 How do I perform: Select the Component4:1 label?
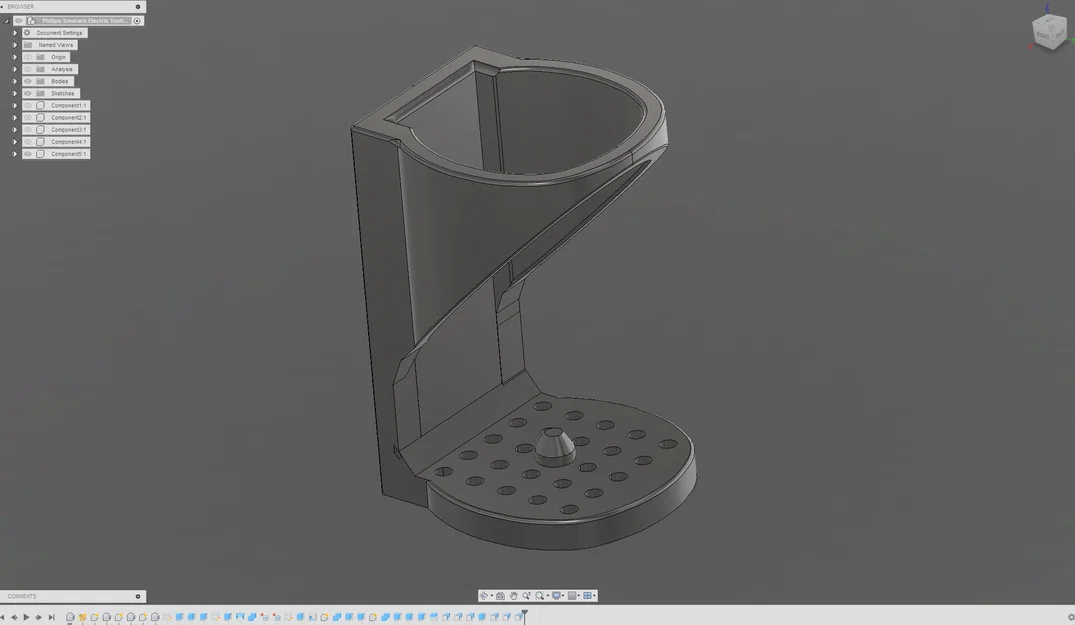tap(69, 142)
